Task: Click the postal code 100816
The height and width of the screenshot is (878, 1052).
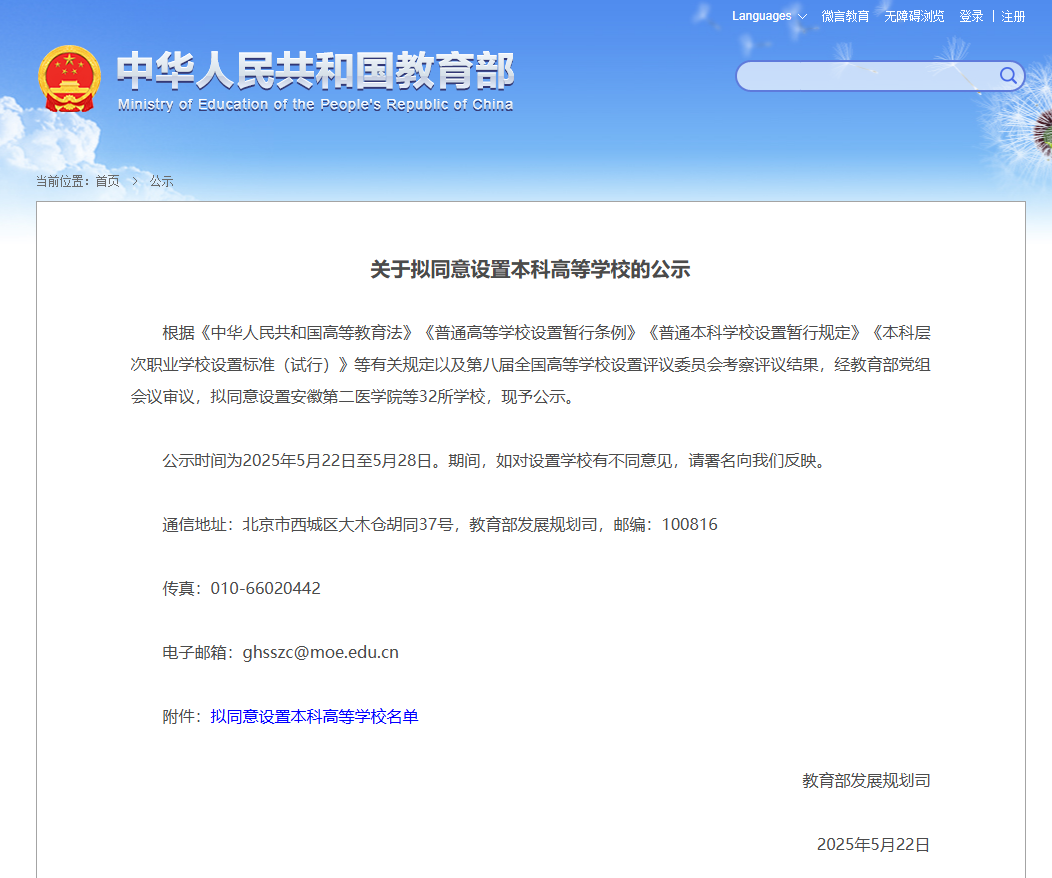Action: click(690, 525)
